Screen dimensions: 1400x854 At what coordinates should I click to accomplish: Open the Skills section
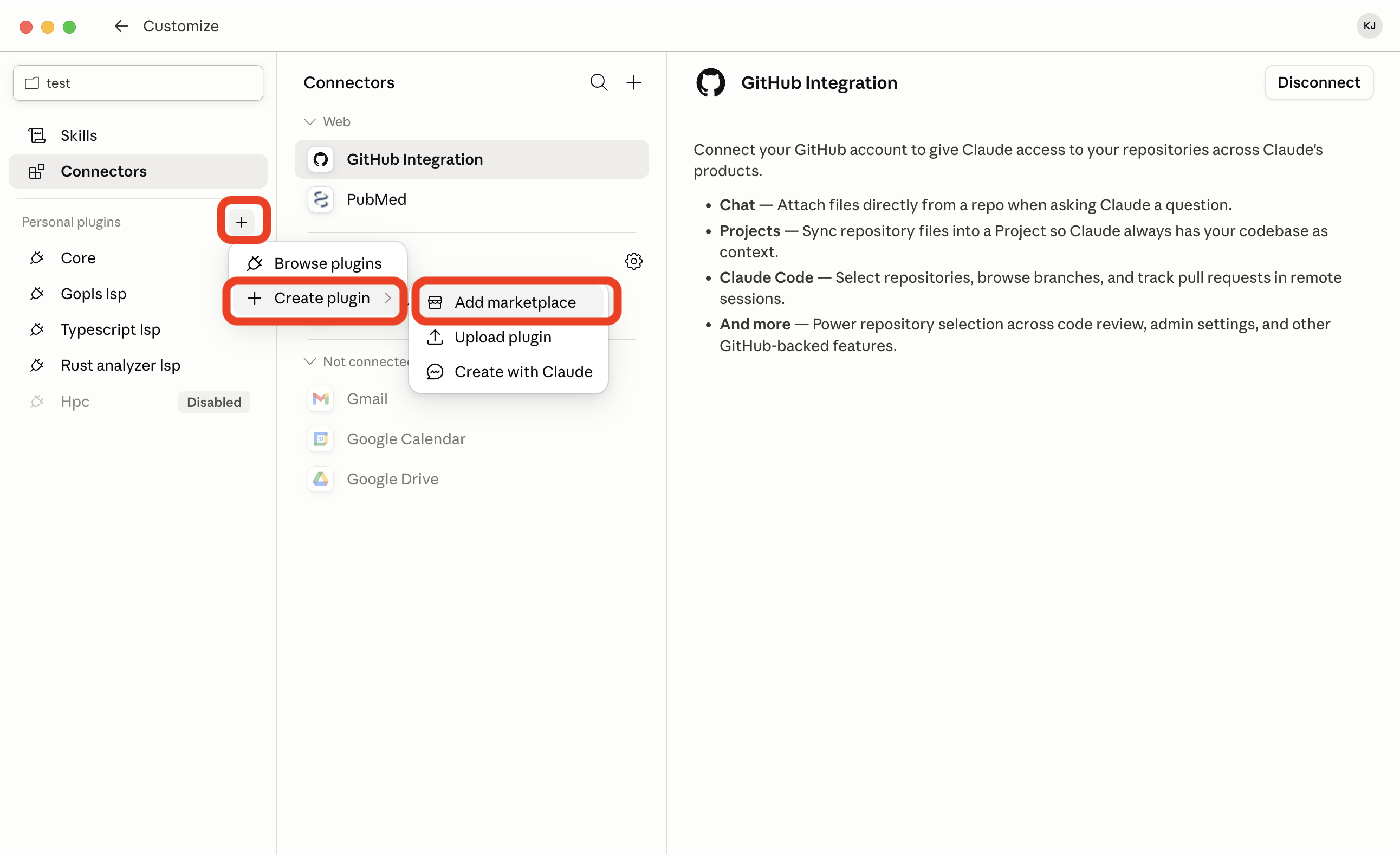point(138,135)
